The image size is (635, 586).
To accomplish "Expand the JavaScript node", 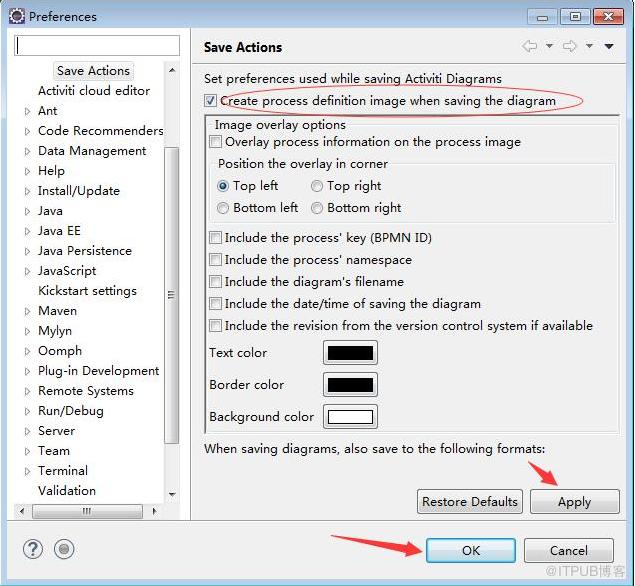I will (x=27, y=271).
